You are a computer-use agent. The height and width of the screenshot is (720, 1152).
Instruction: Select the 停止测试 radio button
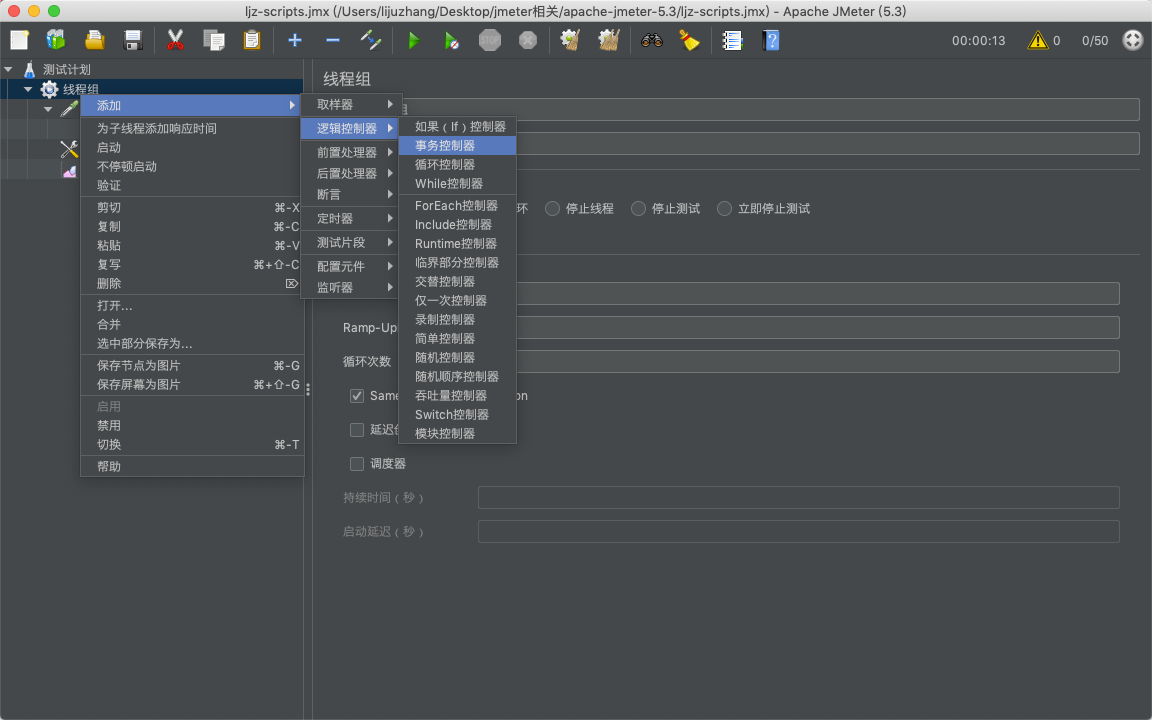638,209
